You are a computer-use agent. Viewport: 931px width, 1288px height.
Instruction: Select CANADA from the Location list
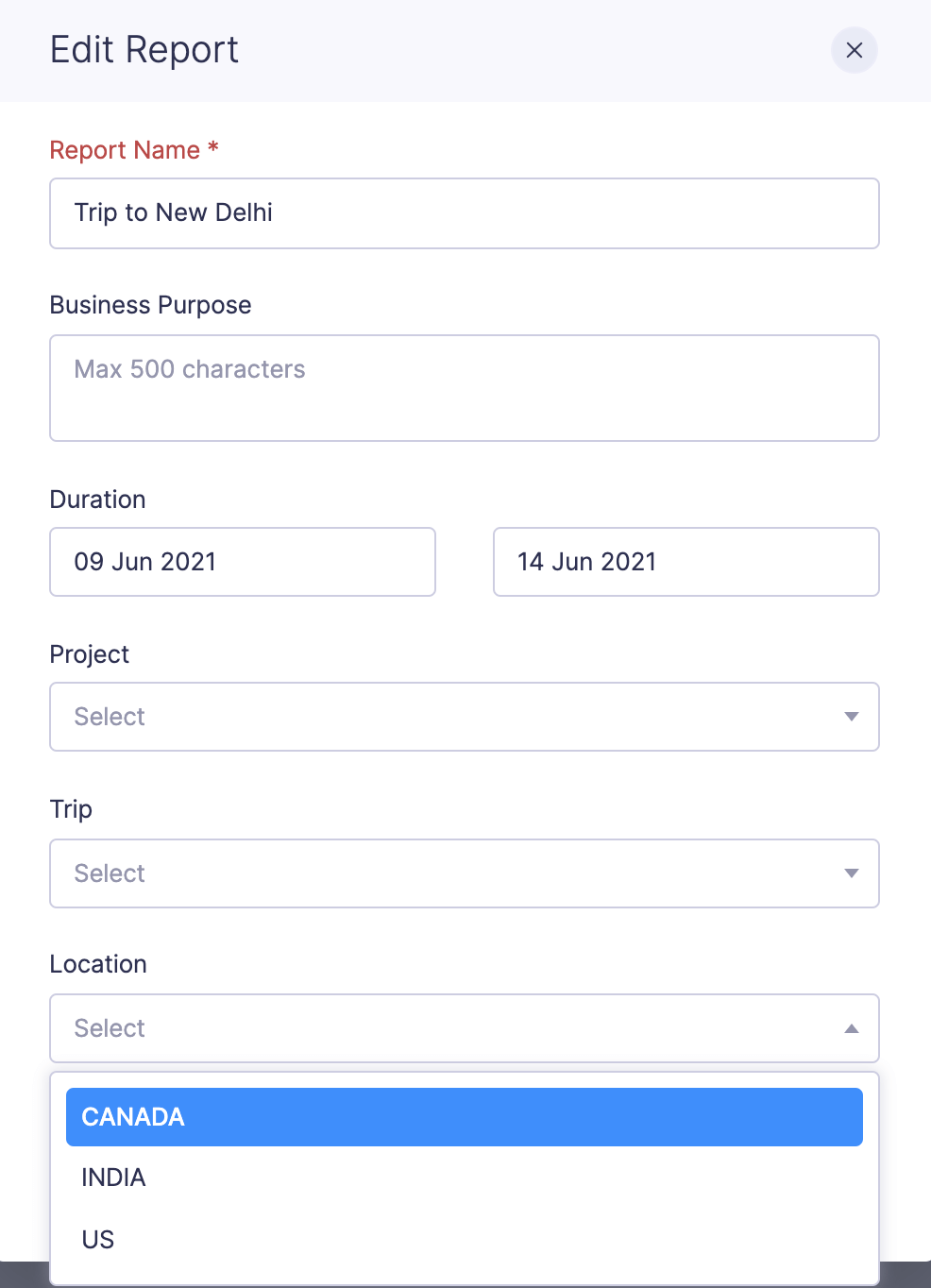465,1117
